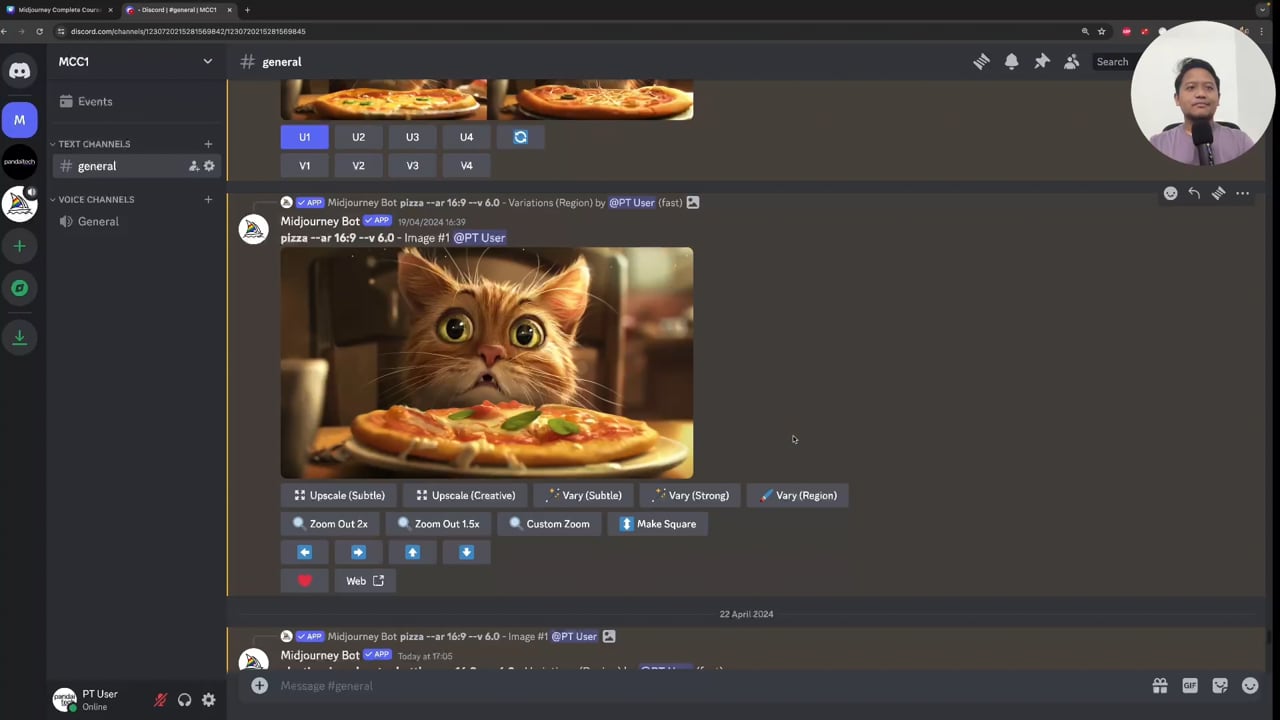Open the GIF picker

pyautogui.click(x=1190, y=685)
